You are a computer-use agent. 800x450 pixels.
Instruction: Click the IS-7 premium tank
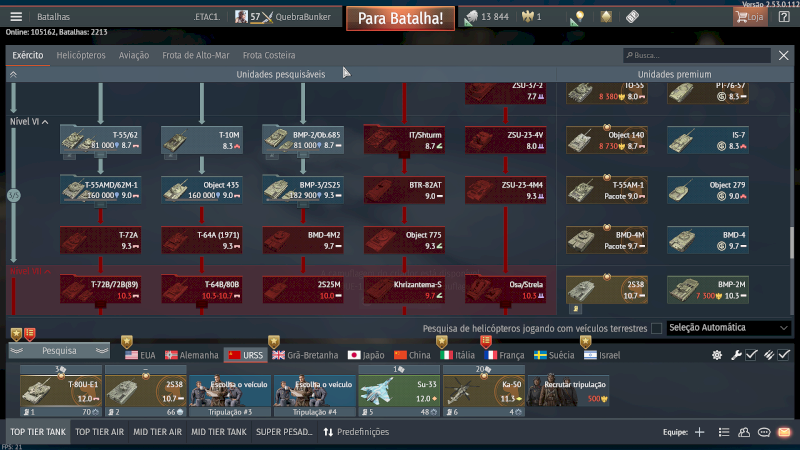[708, 140]
